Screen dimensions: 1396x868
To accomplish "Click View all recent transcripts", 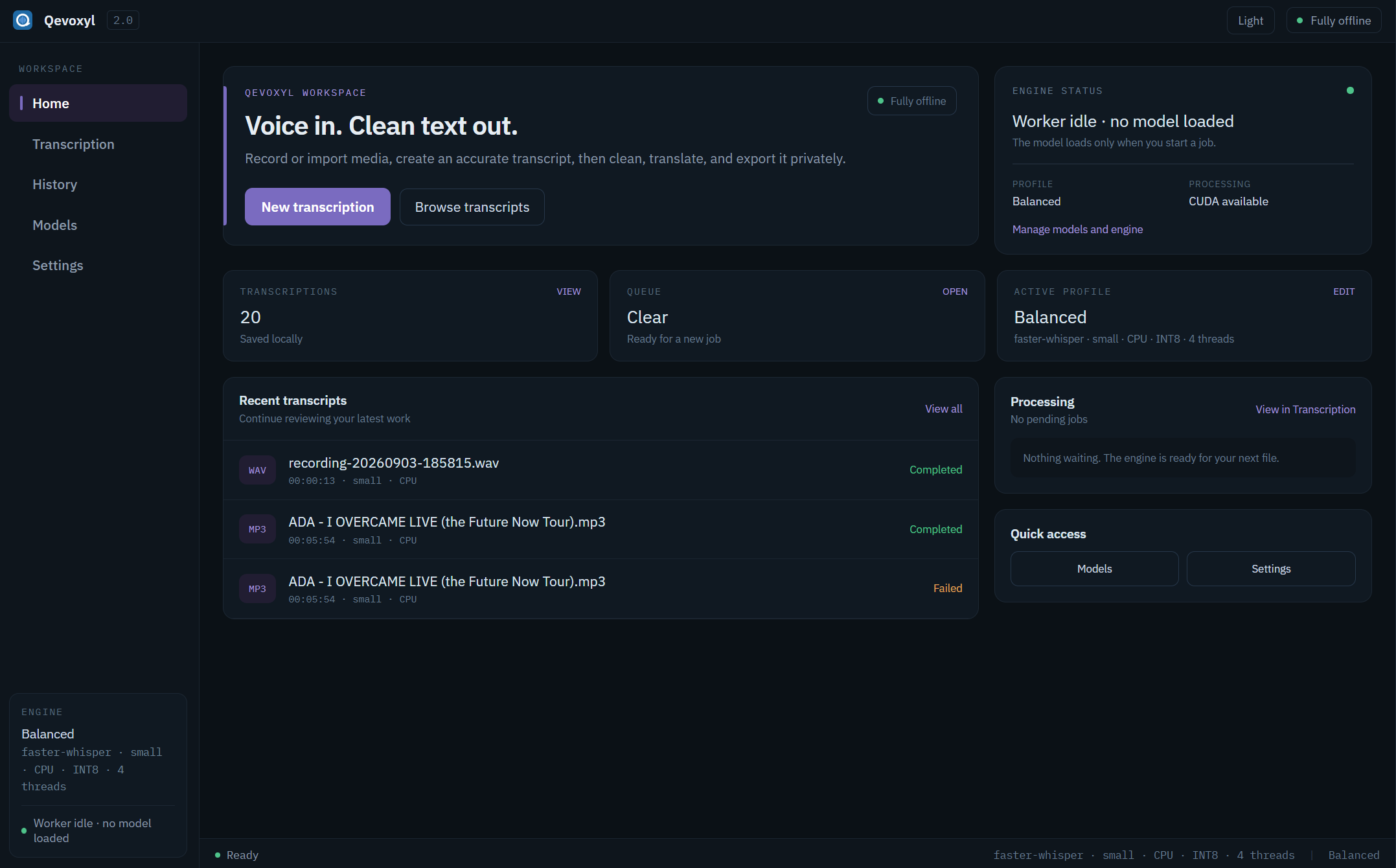I will coord(943,409).
